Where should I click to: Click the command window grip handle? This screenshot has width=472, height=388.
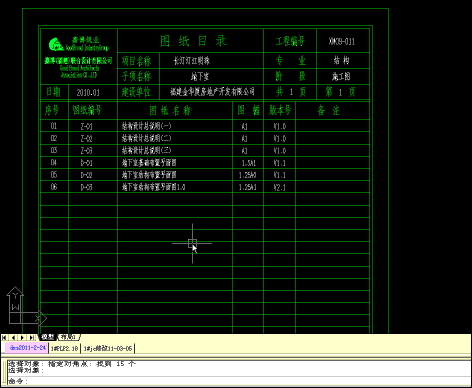point(4,373)
